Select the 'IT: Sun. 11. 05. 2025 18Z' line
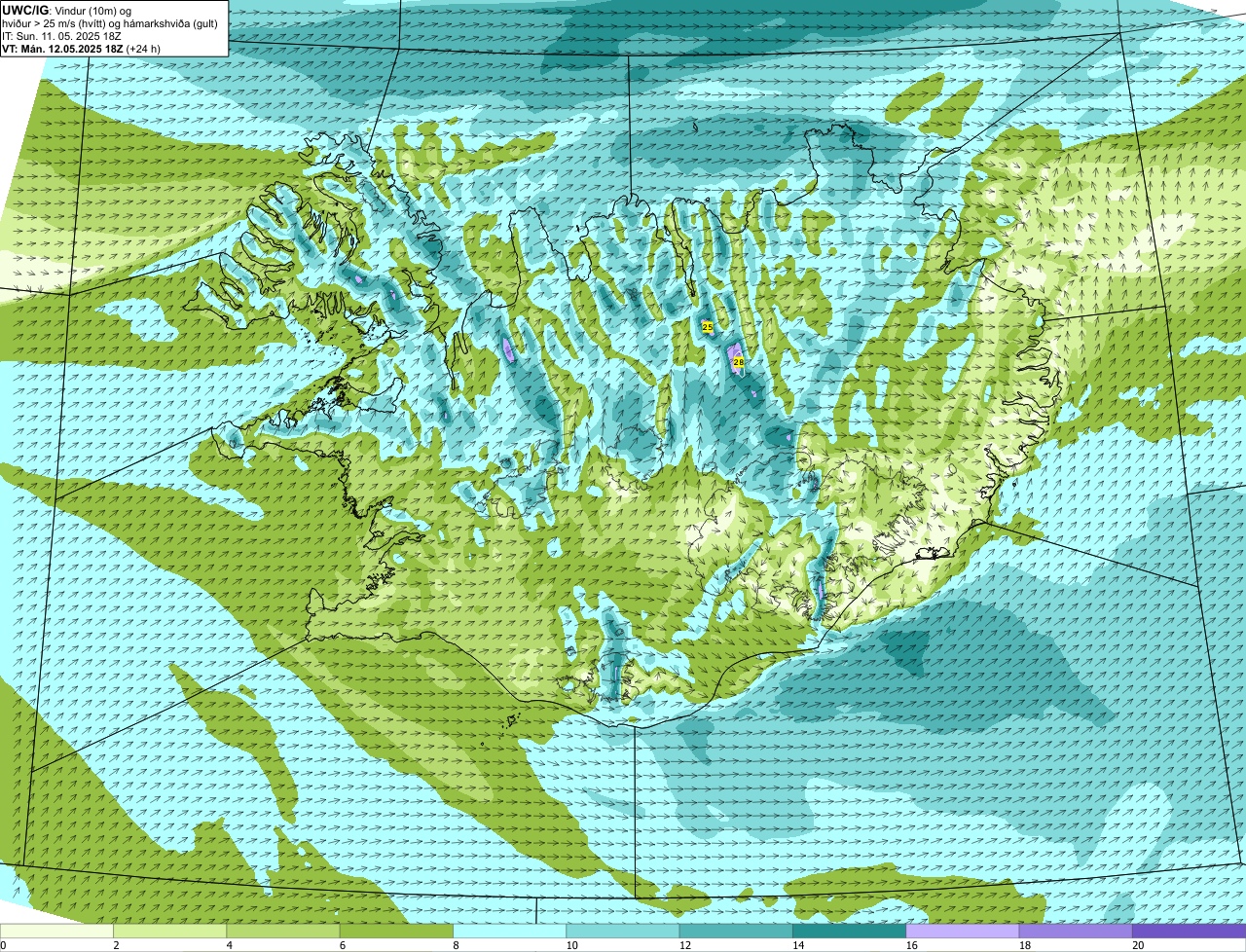 (61, 36)
